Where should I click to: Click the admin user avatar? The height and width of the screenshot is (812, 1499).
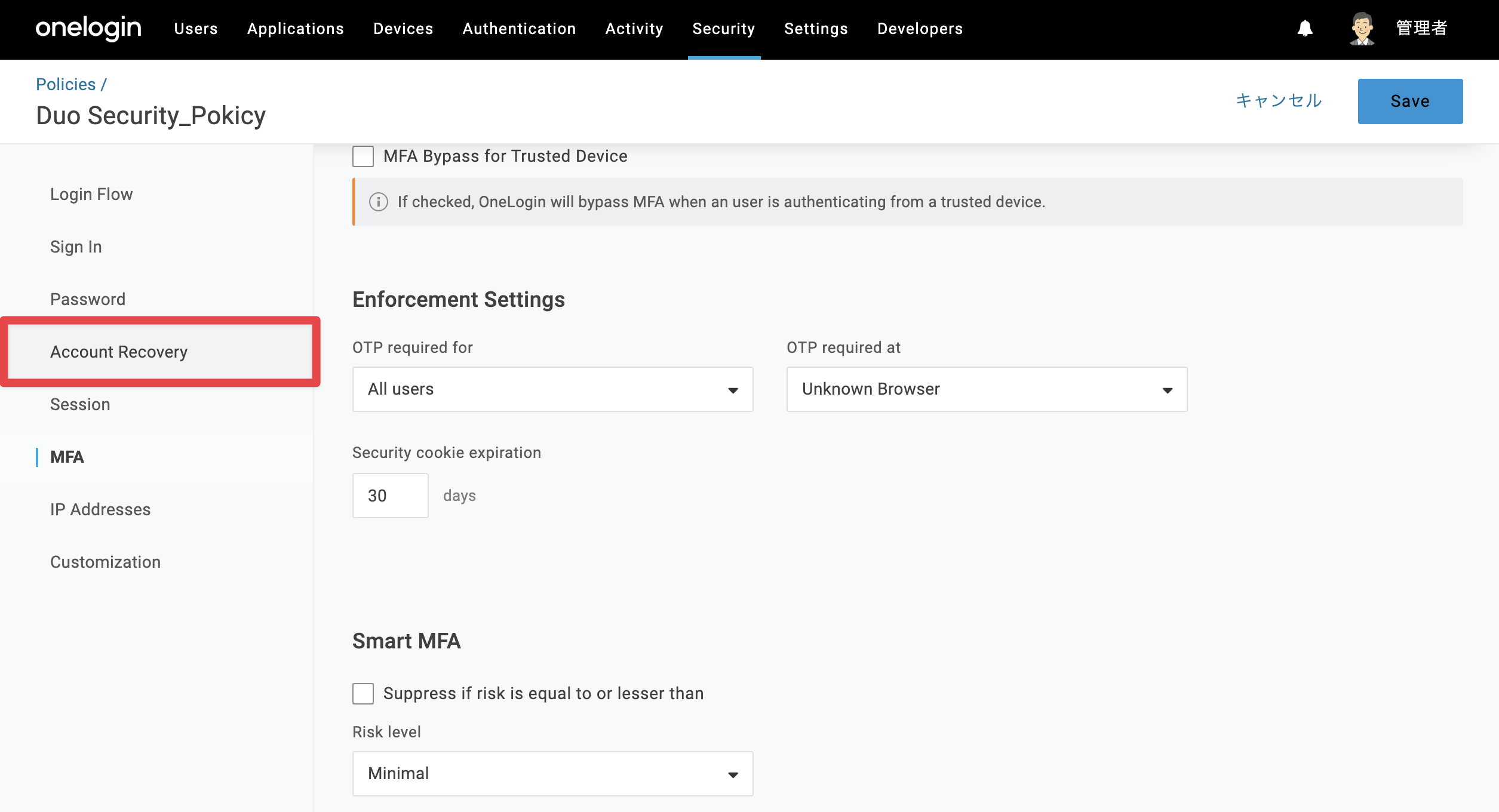click(x=1362, y=28)
